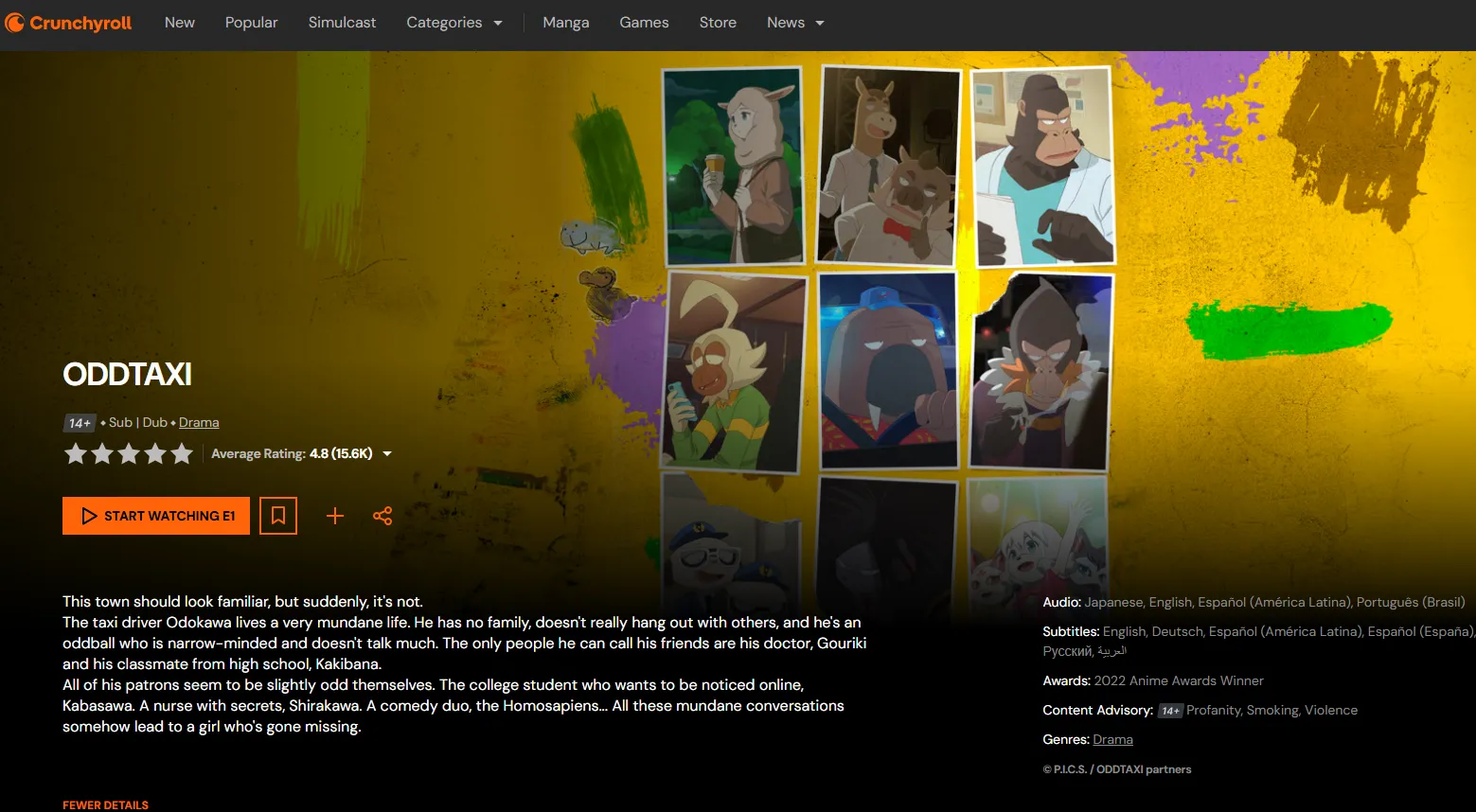This screenshot has width=1476, height=812.
Task: Open the Manga section
Action: pos(565,23)
